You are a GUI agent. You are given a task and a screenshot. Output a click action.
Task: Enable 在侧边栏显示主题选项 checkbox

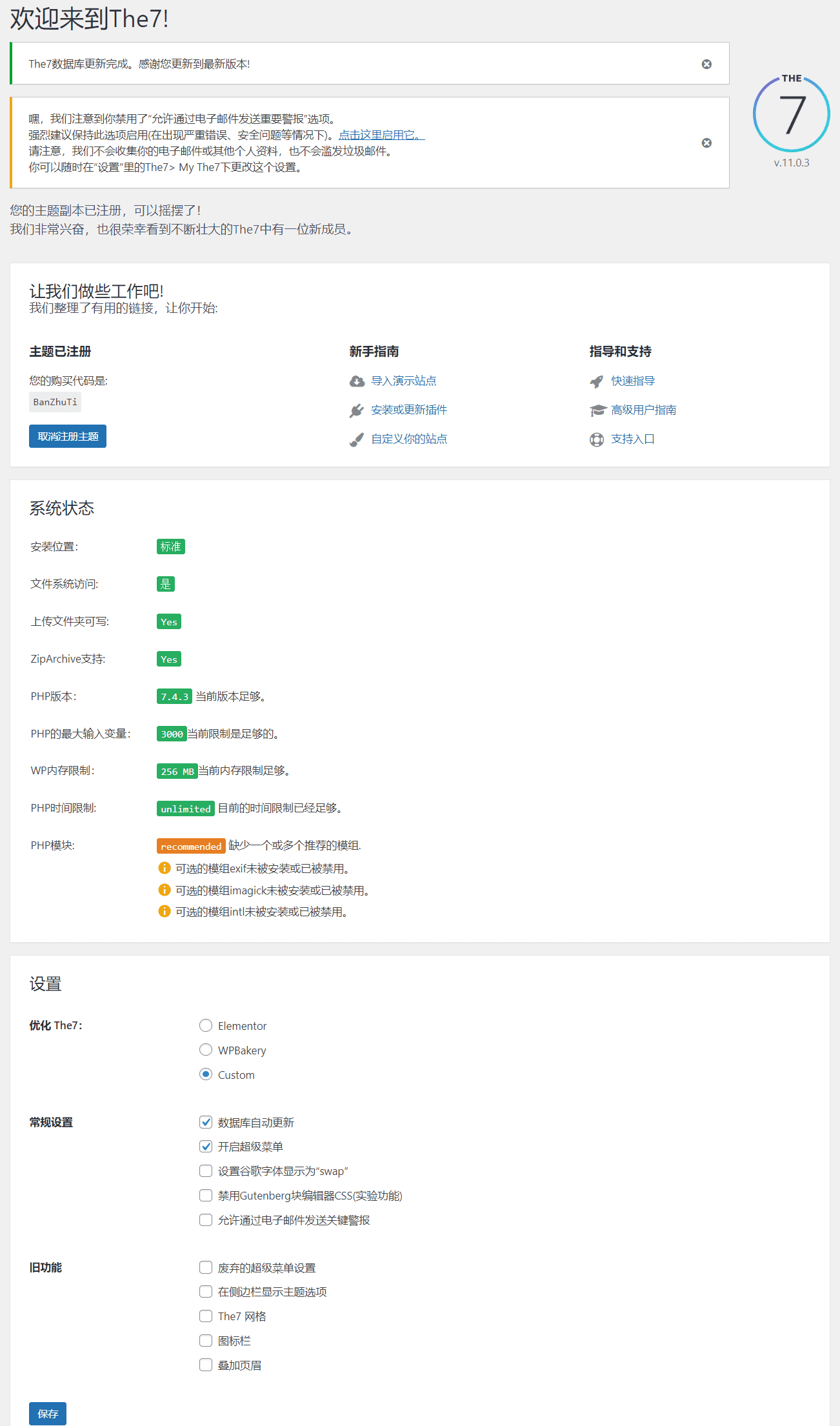point(206,1291)
